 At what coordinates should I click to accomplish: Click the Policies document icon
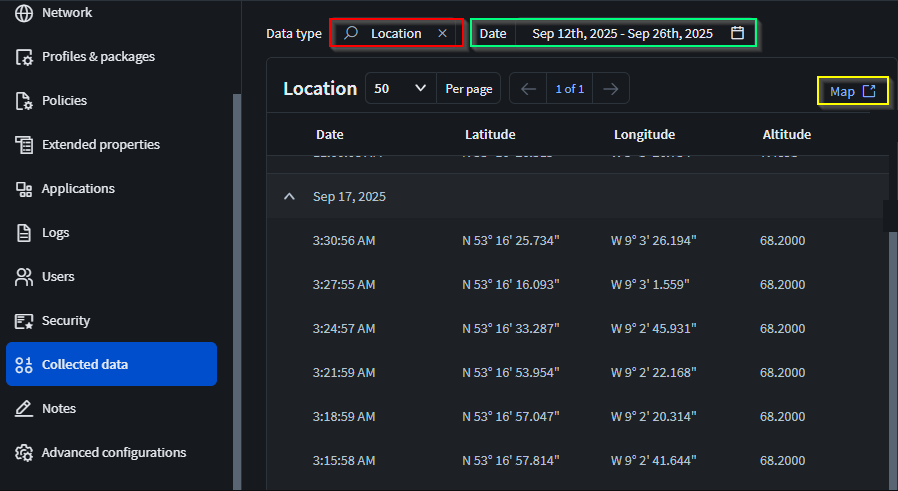[x=25, y=101]
